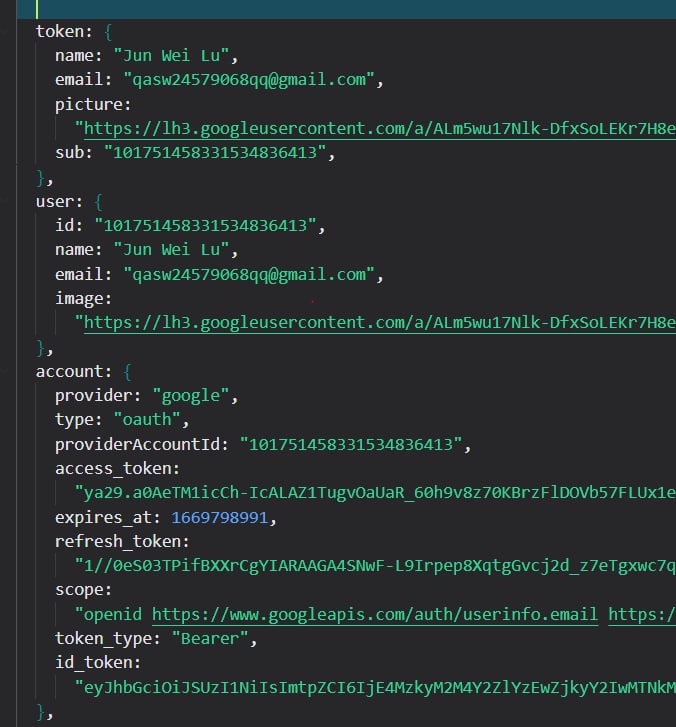Click the "expires_at:" key label
Image resolution: width=676 pixels, height=727 pixels.
click(x=108, y=517)
